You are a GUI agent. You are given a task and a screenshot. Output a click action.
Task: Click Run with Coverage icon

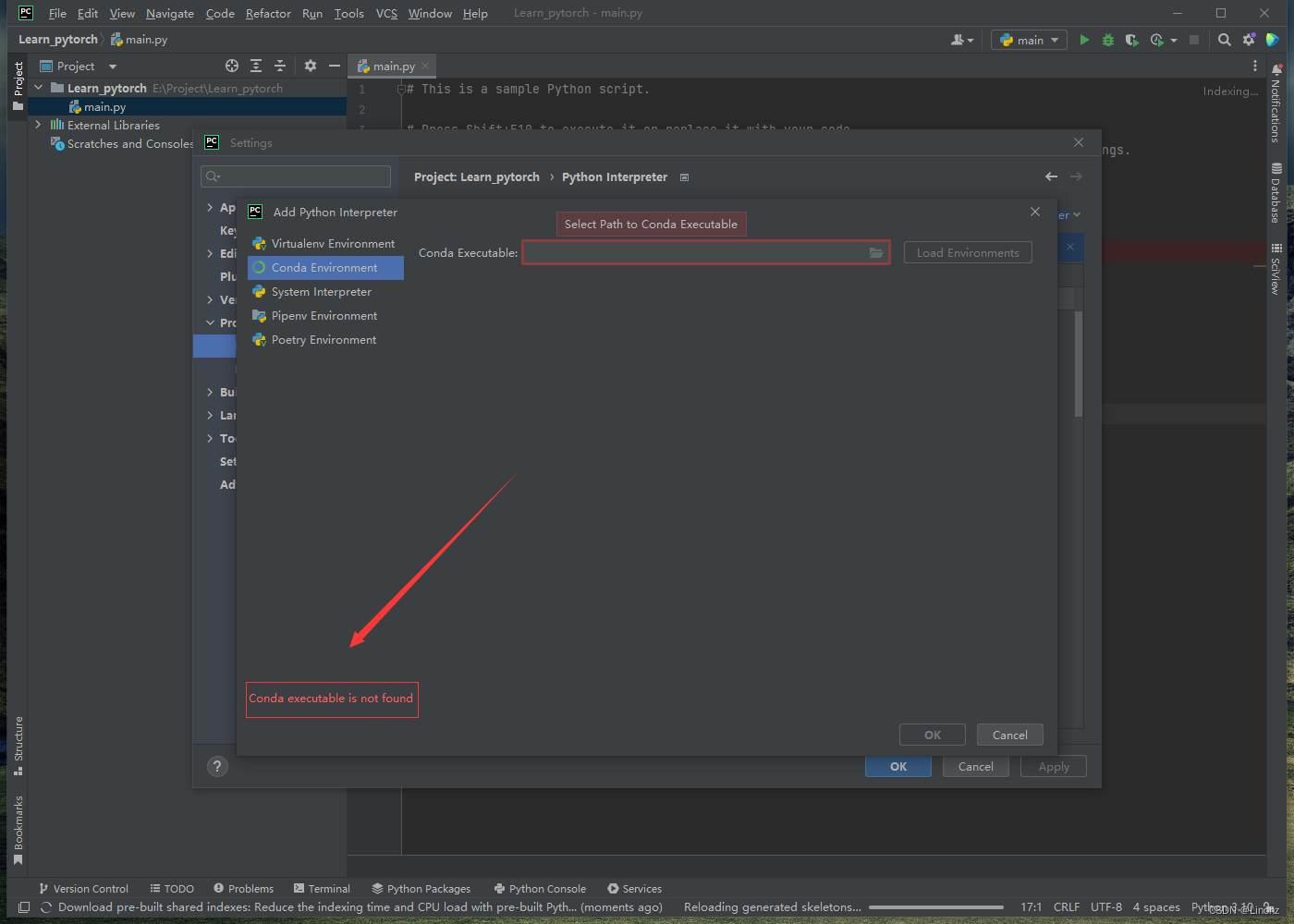tap(1131, 40)
